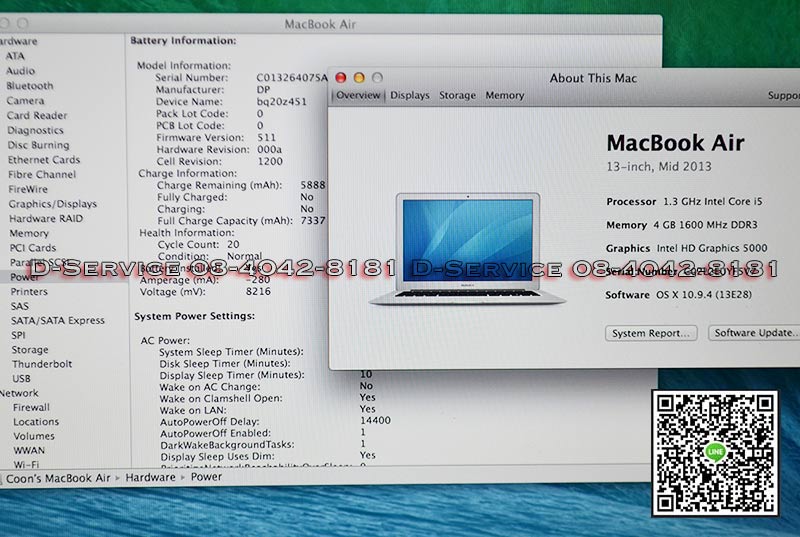Collapse the Network section in sidebar
800x537 pixels.
[x=19, y=393]
